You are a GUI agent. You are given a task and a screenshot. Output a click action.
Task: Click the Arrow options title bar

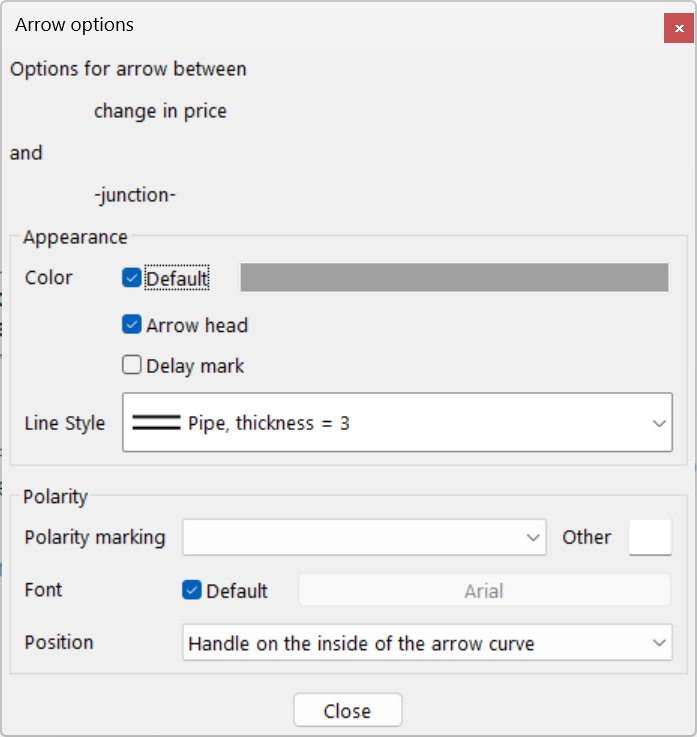300,25
